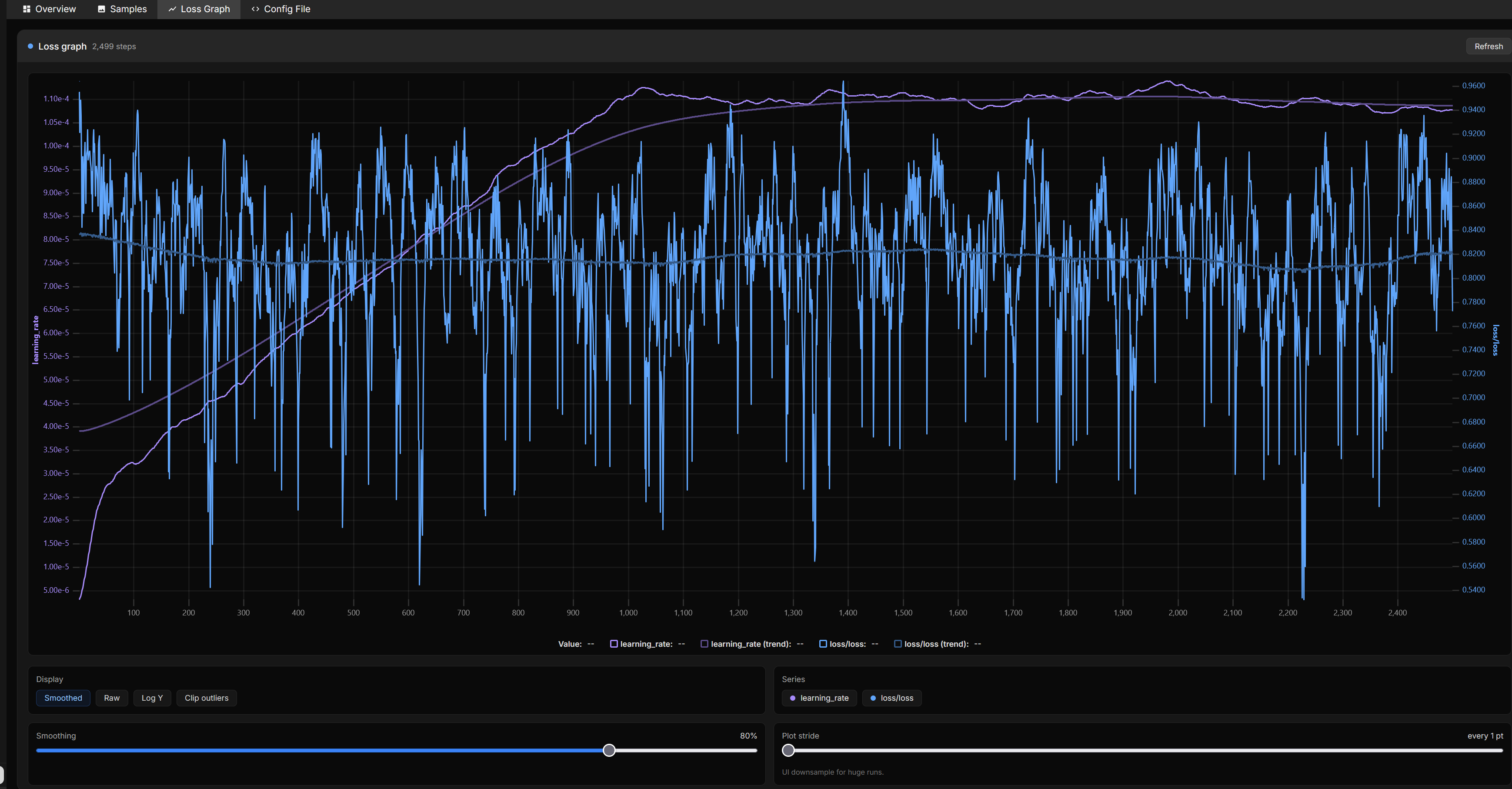Viewport: 1512px width, 789px height.
Task: Click the "1,200" x-axis tick label
Action: pos(738,612)
